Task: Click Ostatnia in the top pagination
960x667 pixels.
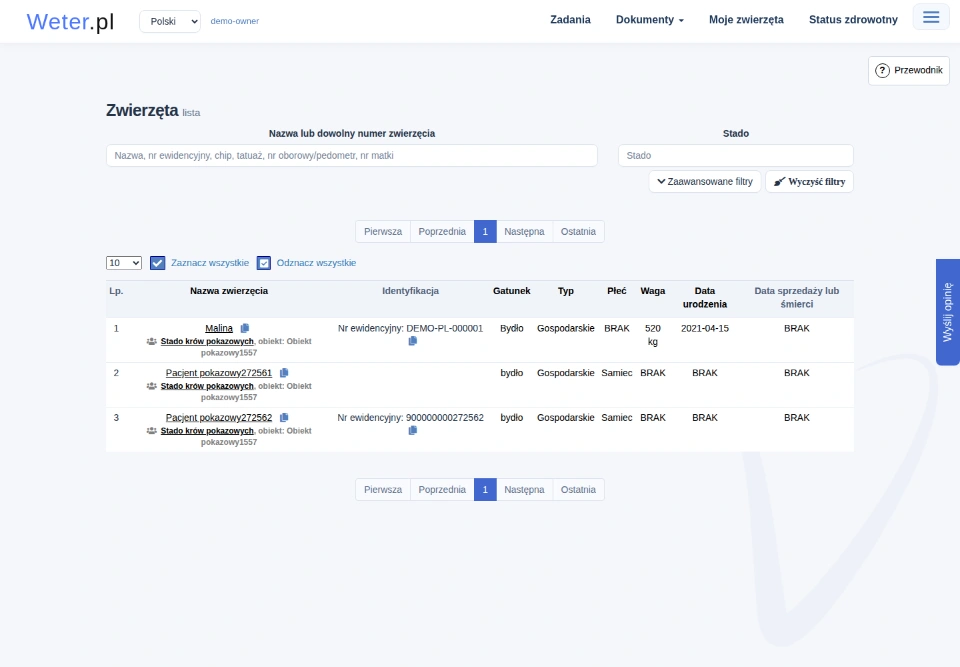Action: click(578, 232)
